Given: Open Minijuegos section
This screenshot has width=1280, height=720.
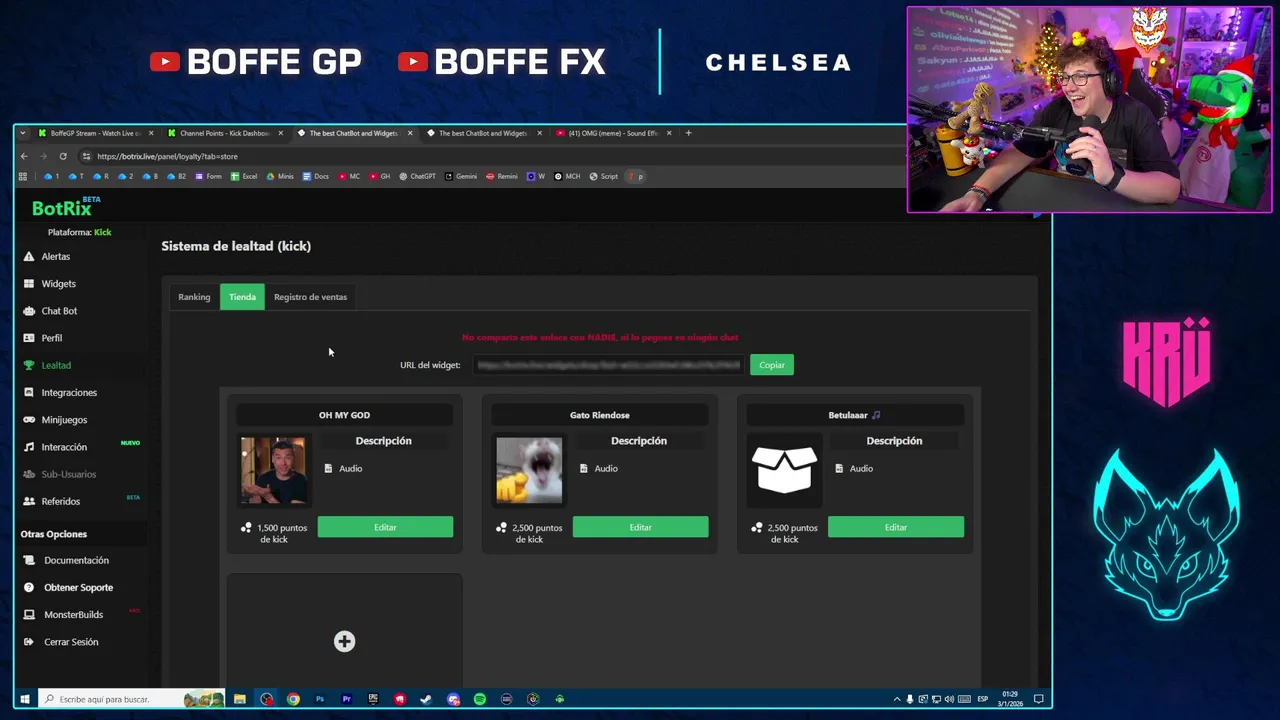Looking at the screenshot, I should (x=64, y=420).
